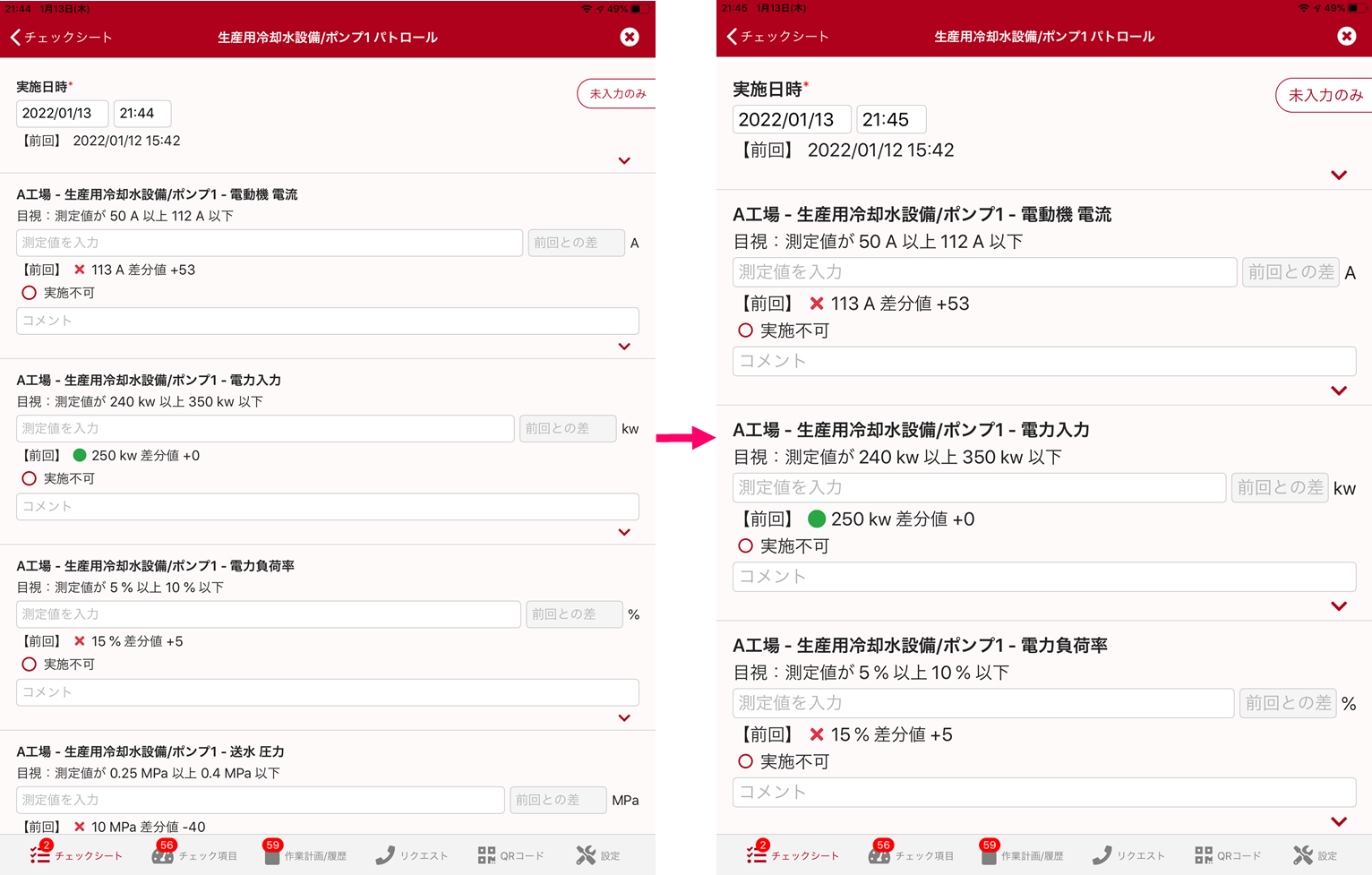The height and width of the screenshot is (875, 1372).
Task: Expand 電動機 電流 section chevron in left screen
Action: pos(624,347)
